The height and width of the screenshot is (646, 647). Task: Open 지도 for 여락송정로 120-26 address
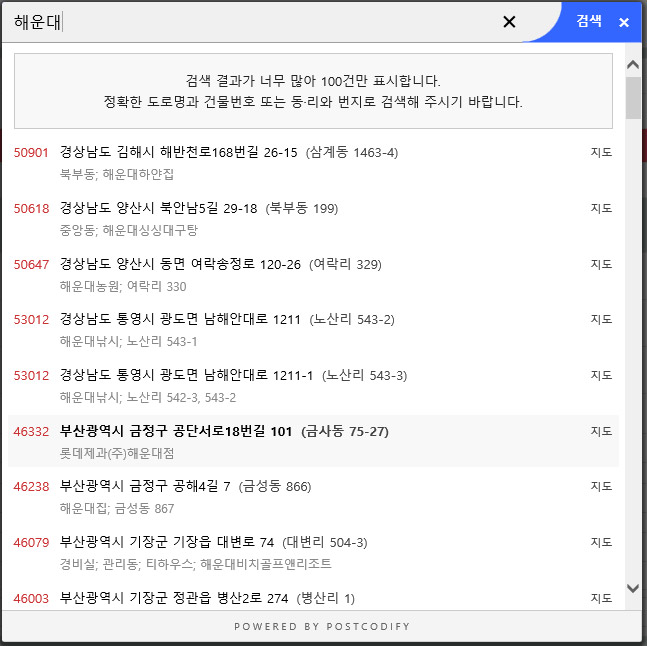coord(601,264)
